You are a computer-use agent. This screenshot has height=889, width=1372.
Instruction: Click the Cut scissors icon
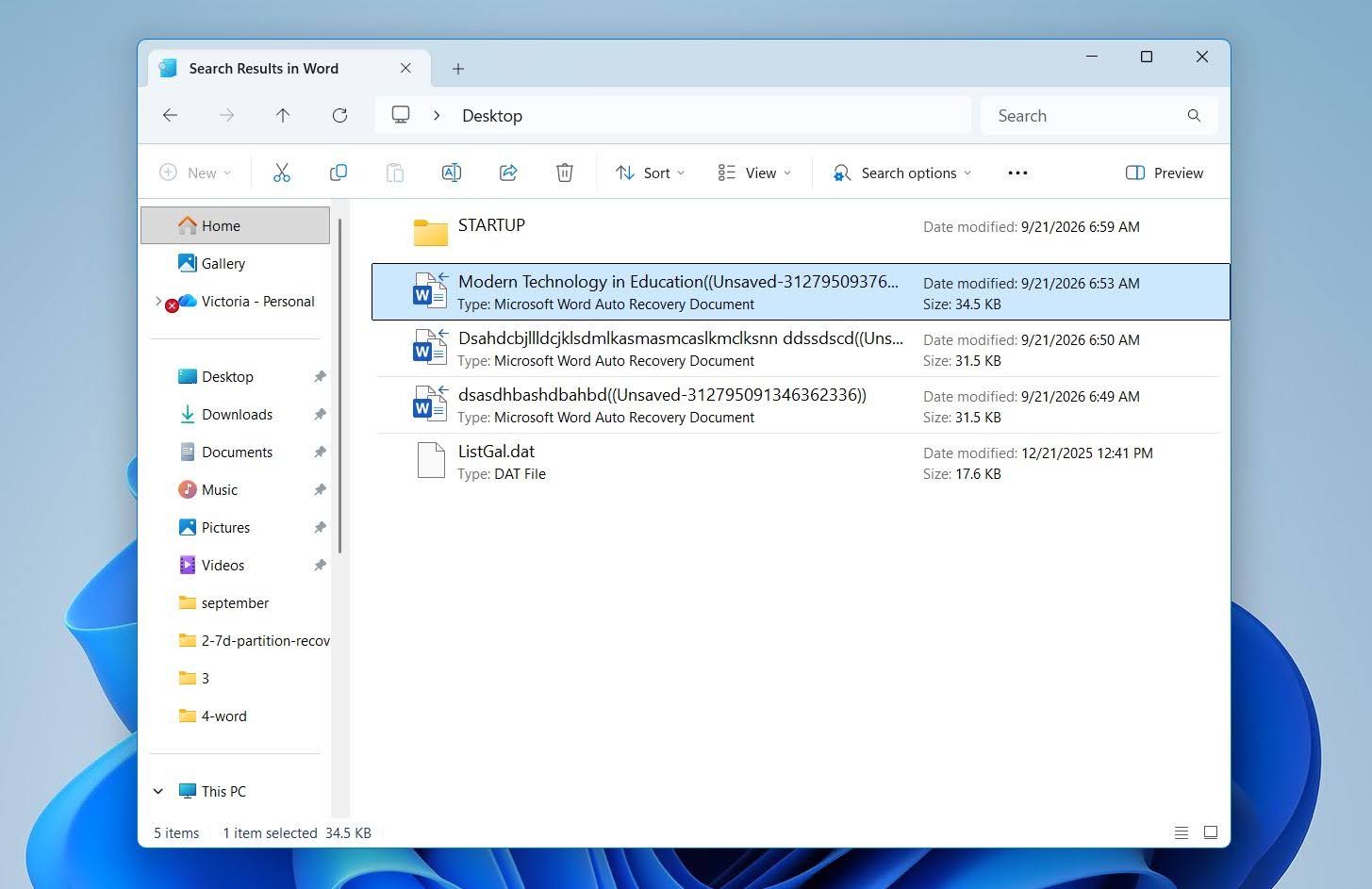coord(282,173)
